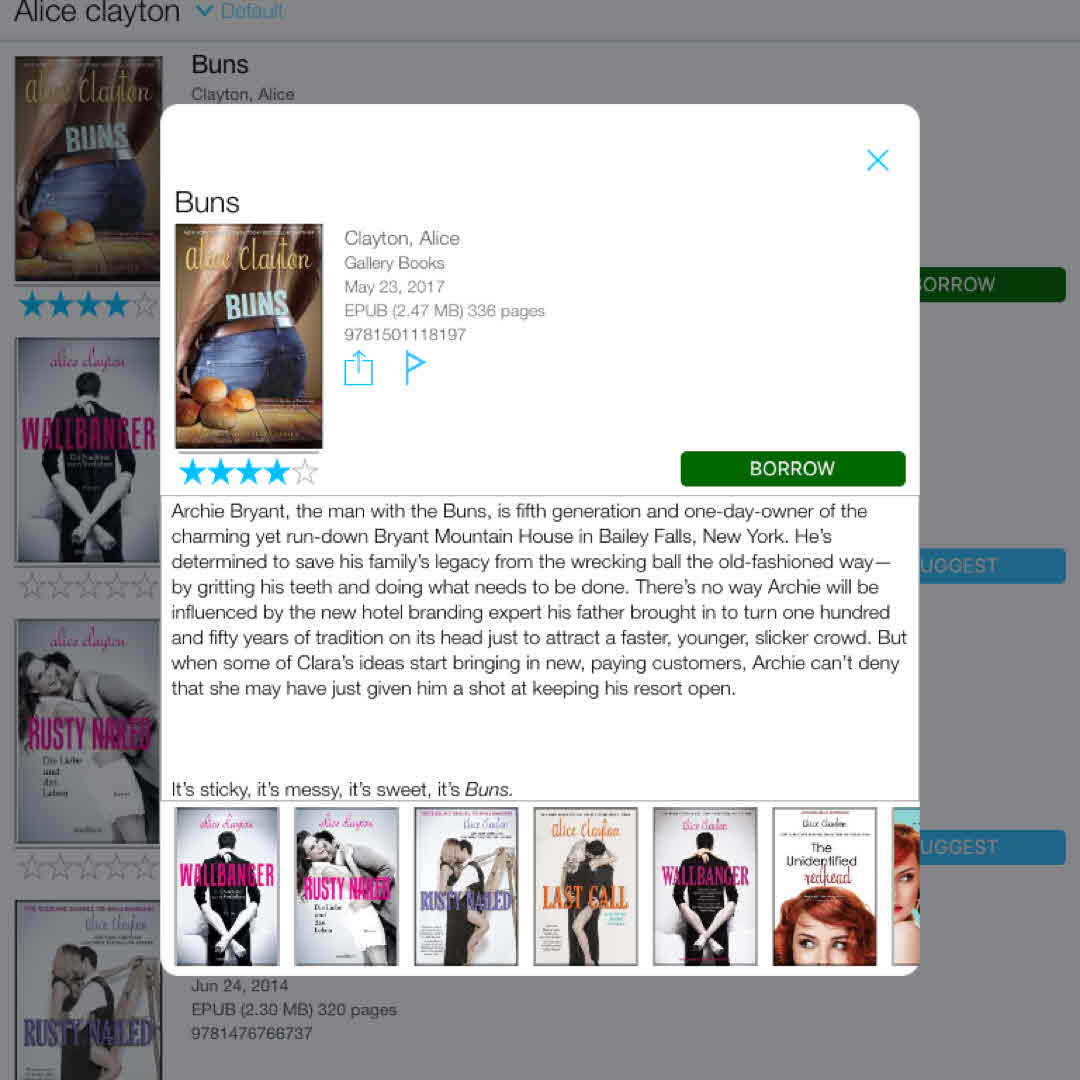Viewport: 1080px width, 1080px height.
Task: Tap the first Suggest button behind the popup
Action: click(x=993, y=565)
